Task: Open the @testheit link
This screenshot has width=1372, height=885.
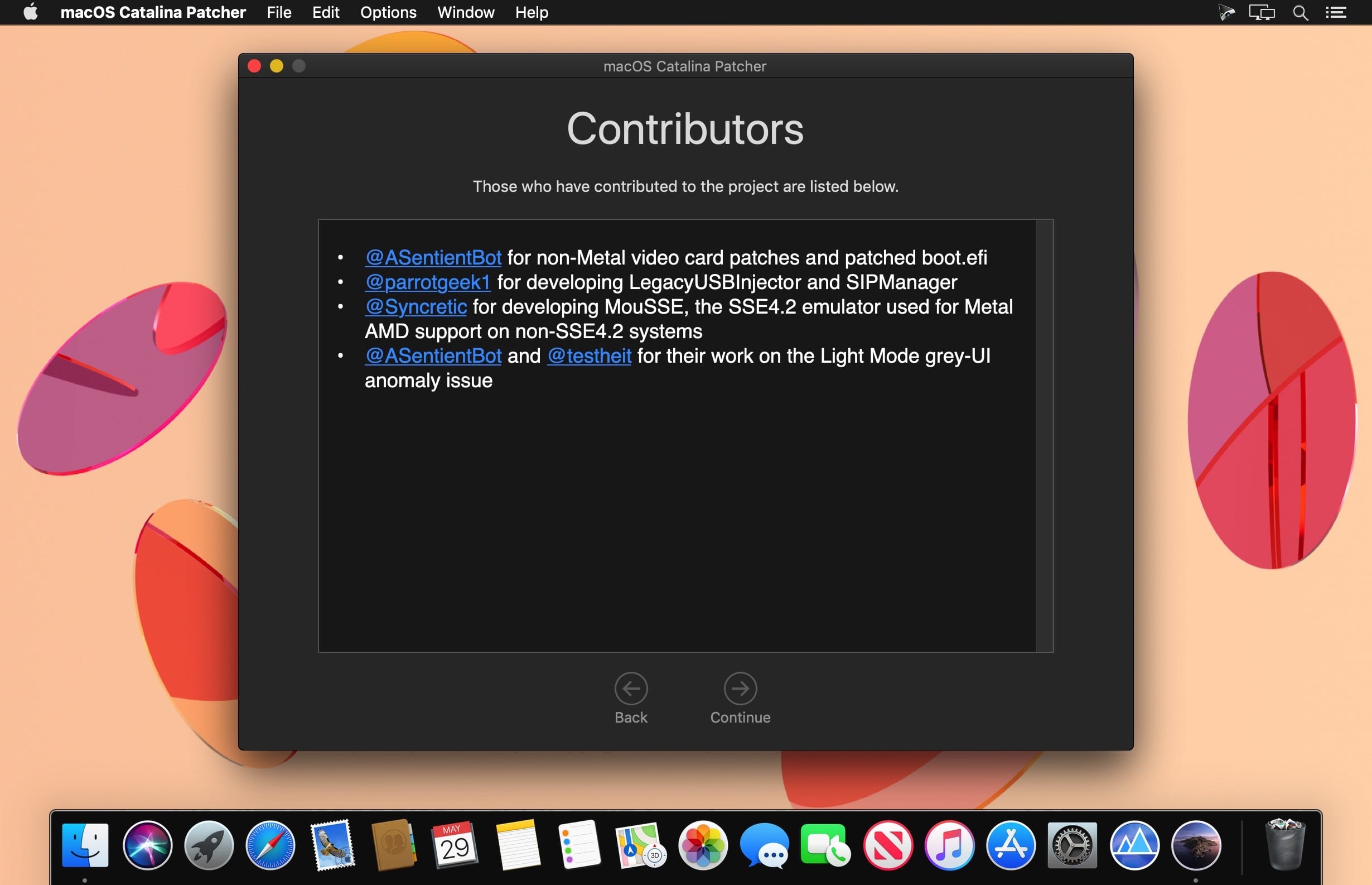Action: (589, 355)
